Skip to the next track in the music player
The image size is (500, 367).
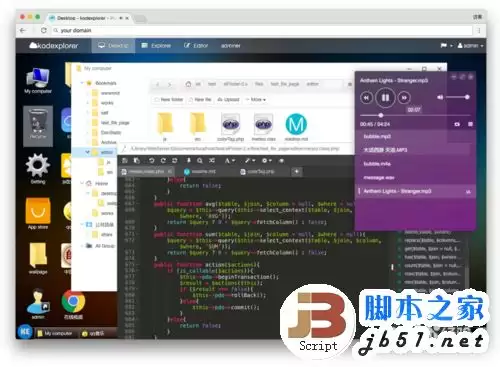404,97
